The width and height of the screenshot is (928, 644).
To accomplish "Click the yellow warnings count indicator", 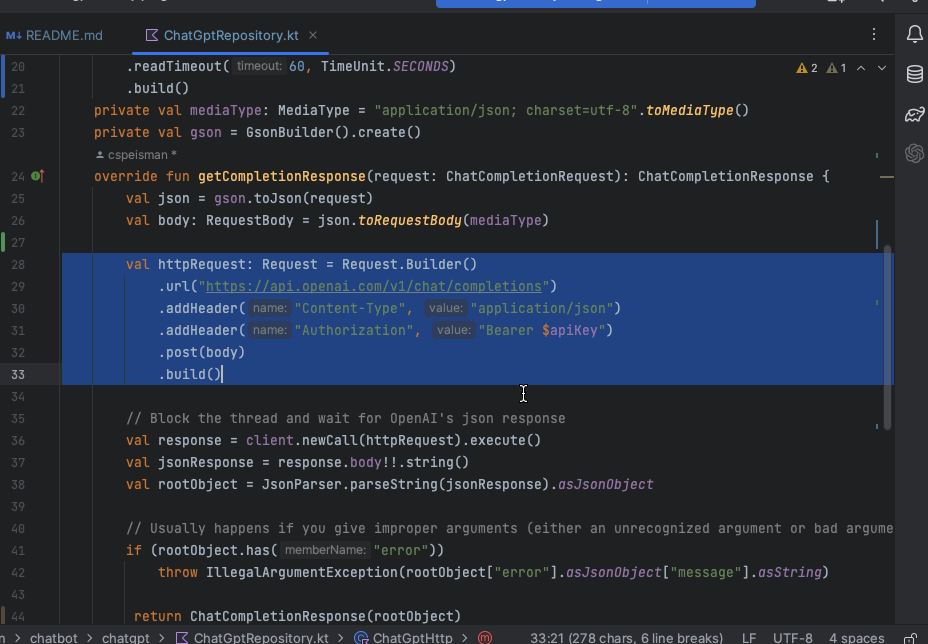I will (807, 68).
